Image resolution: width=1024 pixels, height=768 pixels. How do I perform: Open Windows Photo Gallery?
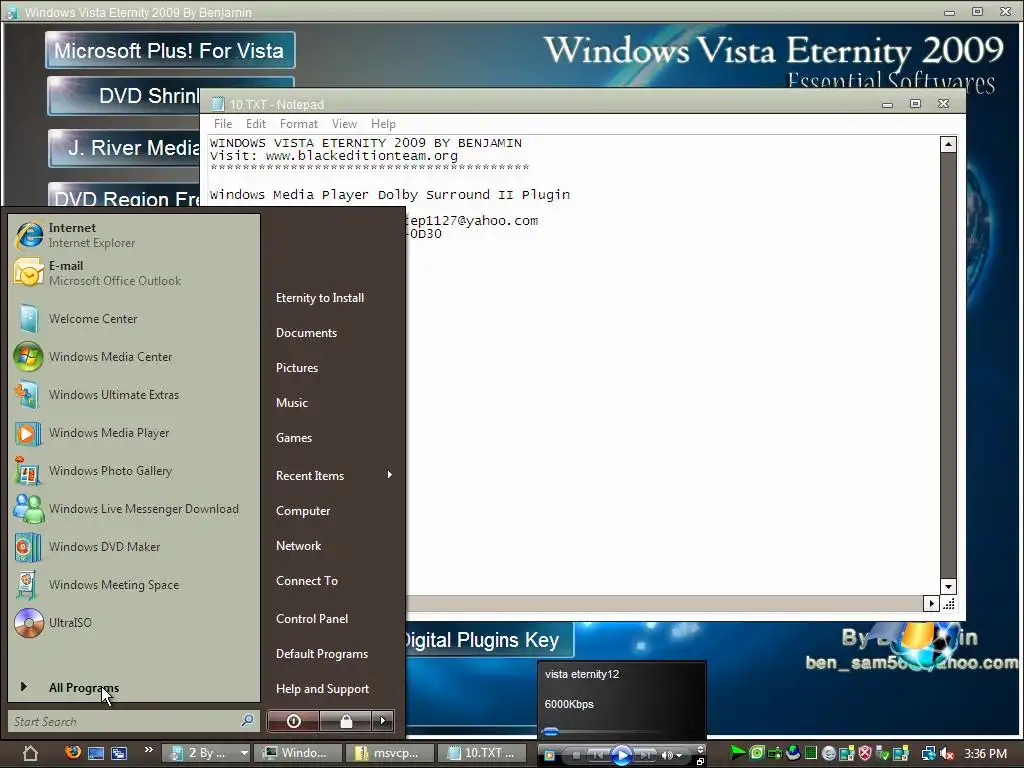point(134,470)
